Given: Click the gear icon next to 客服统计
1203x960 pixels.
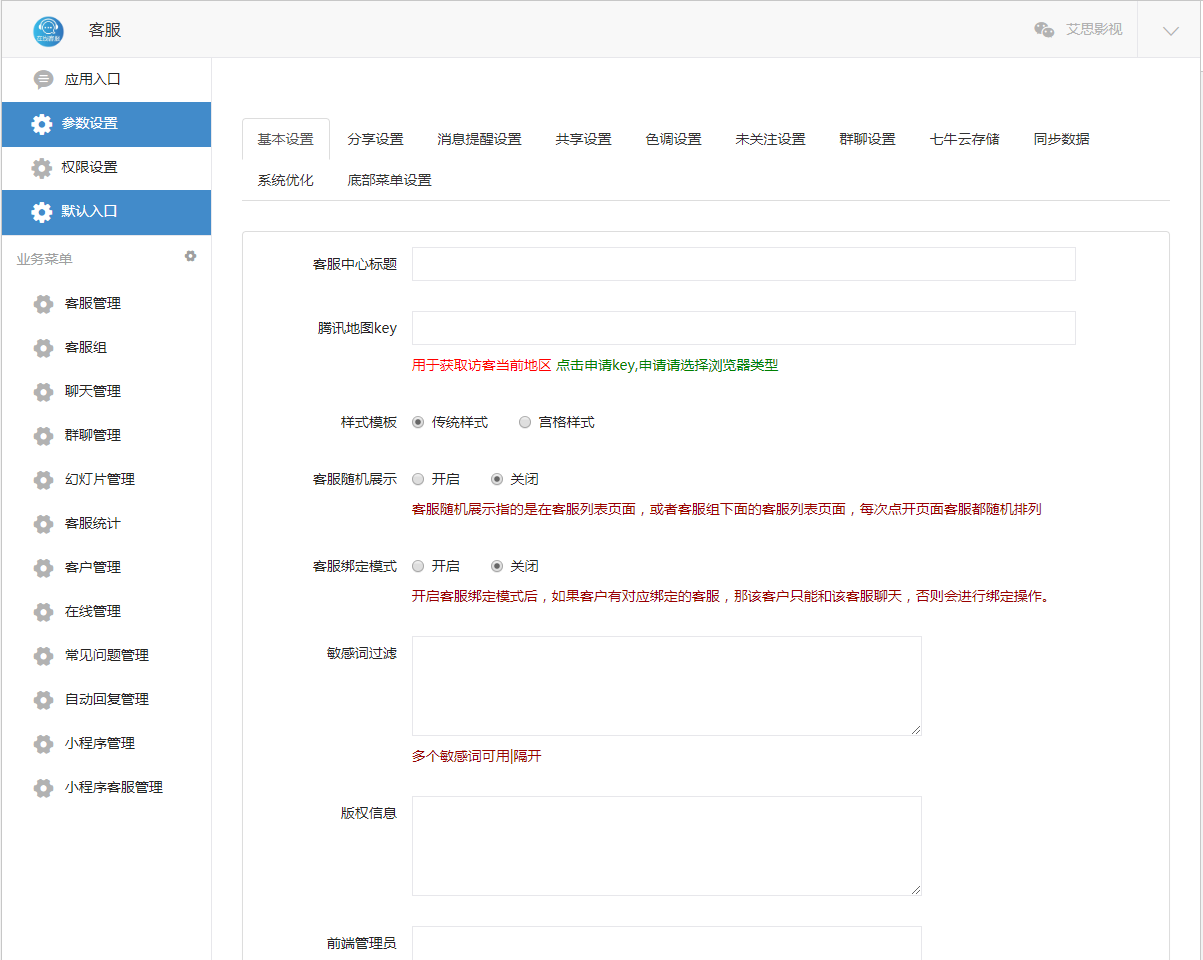Looking at the screenshot, I should coord(43,524).
